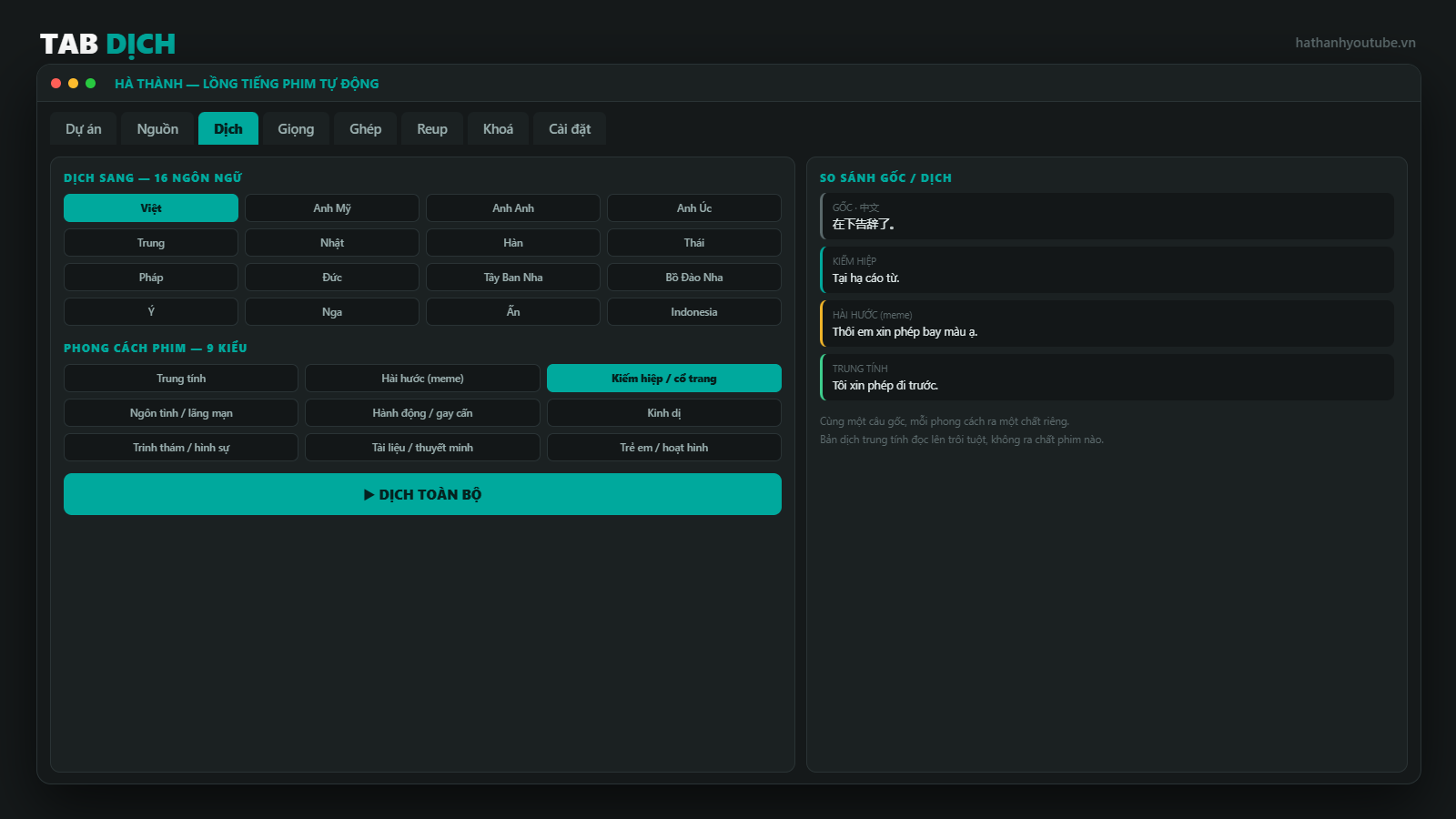The image size is (1456, 819).
Task: Choose Hài hước (meme) film style
Action: 422,379
